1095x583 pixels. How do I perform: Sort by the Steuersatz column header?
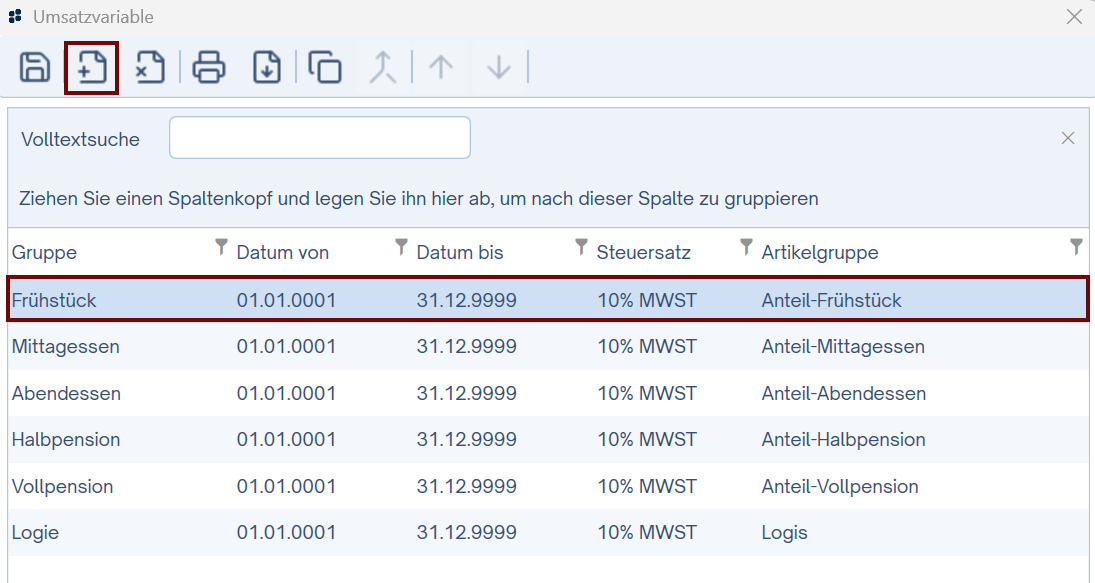[643, 253]
